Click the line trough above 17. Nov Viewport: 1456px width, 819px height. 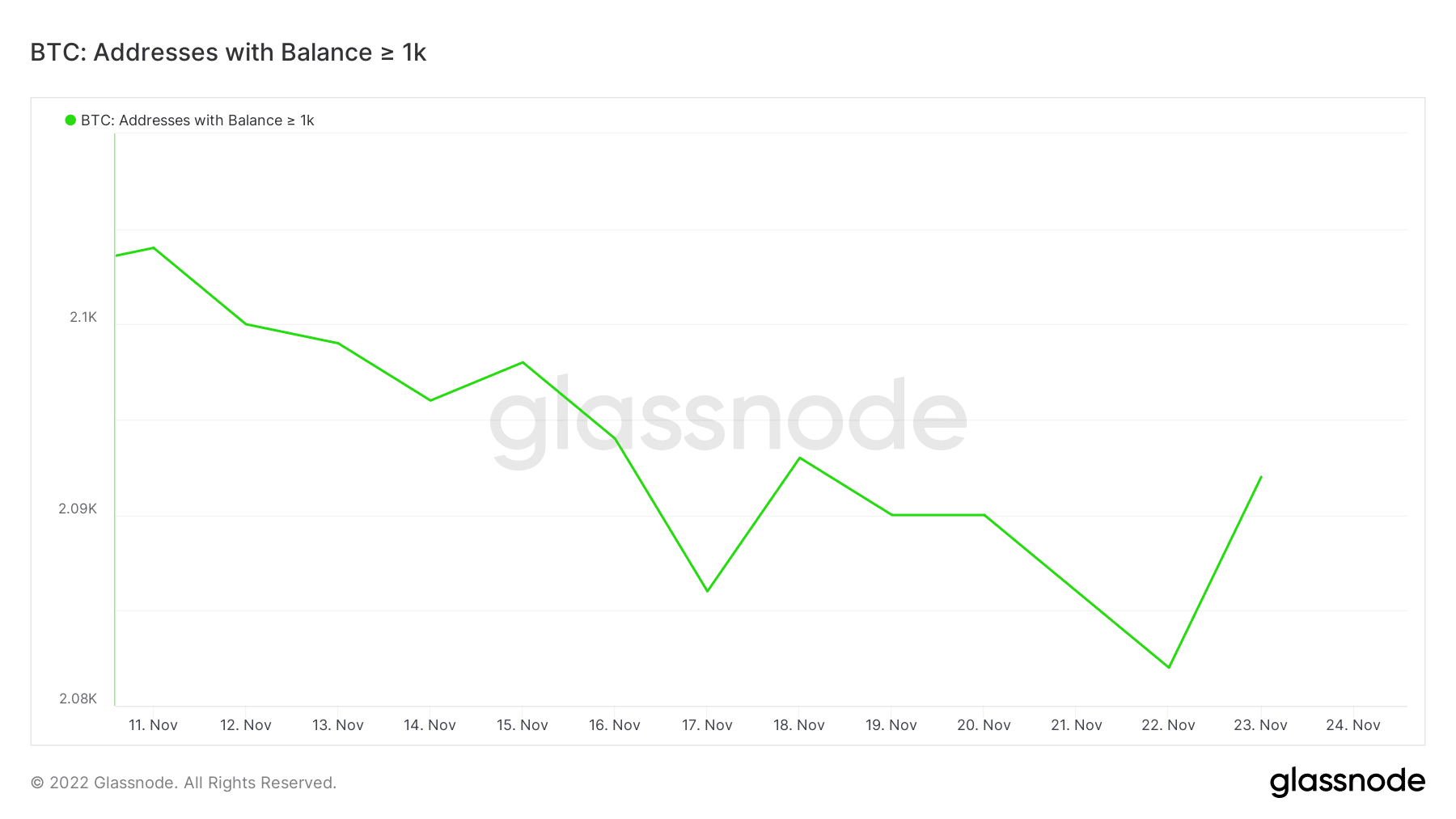pyautogui.click(x=708, y=591)
